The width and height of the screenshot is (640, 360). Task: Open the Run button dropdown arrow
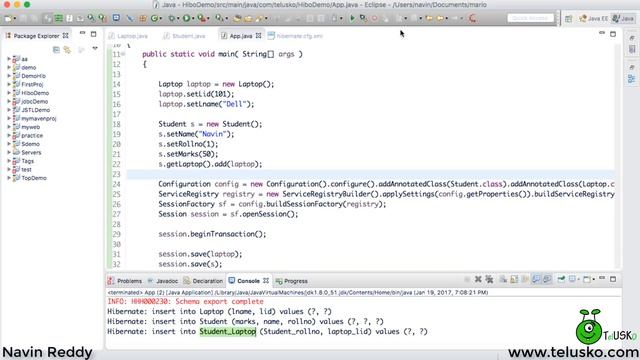click(193, 19)
